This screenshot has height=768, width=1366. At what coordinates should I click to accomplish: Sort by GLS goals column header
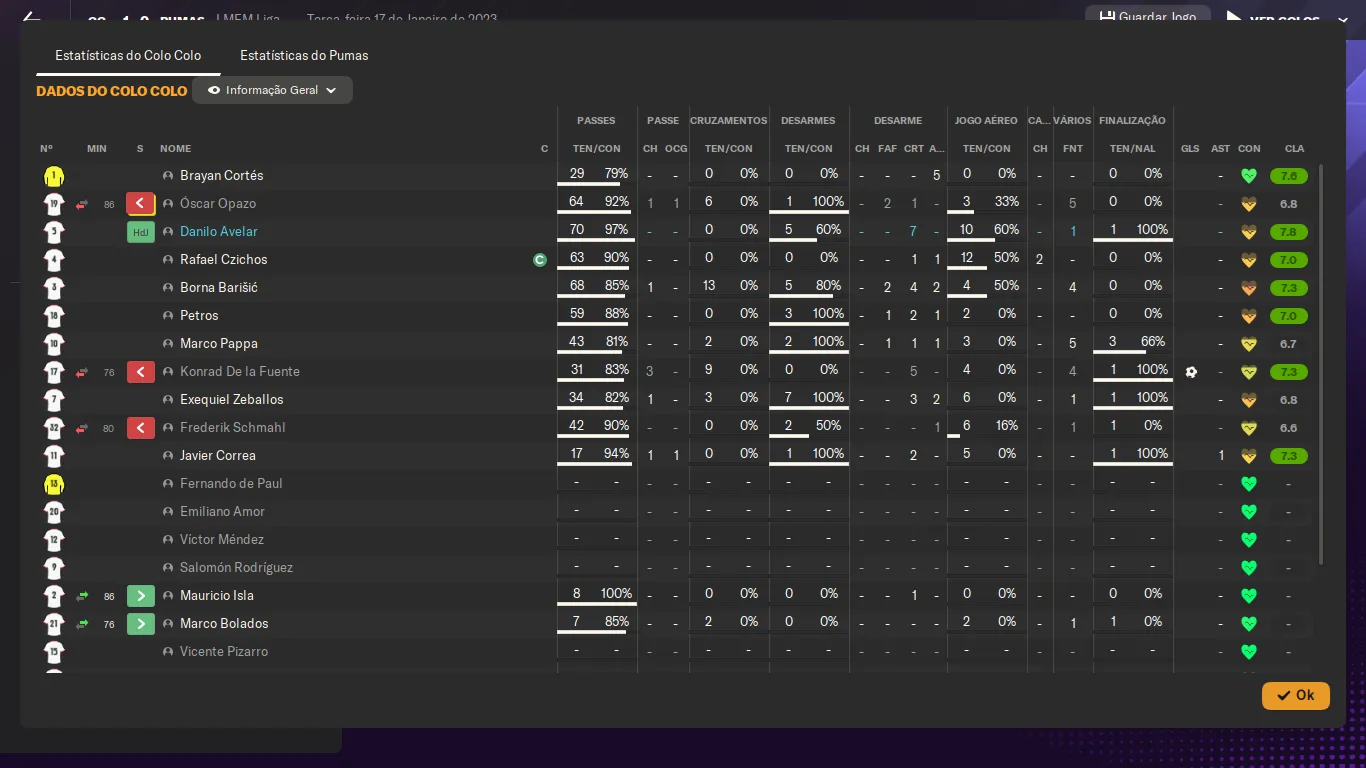tap(1190, 149)
